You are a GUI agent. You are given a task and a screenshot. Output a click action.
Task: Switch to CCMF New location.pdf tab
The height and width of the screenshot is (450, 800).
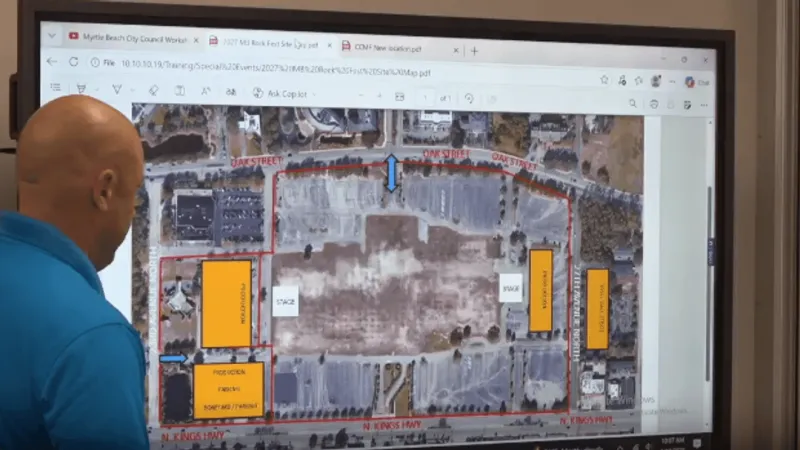click(x=388, y=48)
